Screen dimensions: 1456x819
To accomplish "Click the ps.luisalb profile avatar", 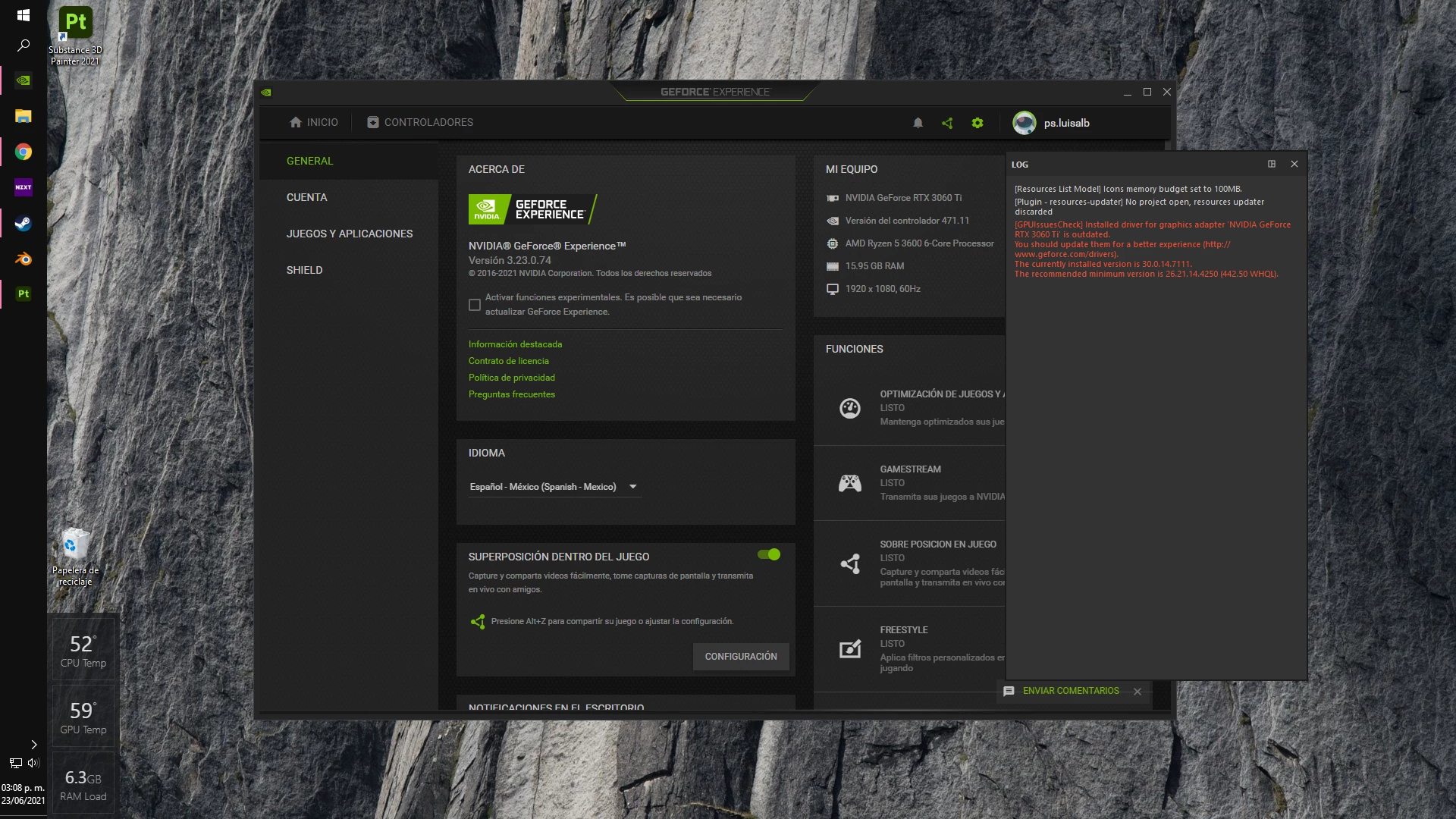I will point(1025,123).
